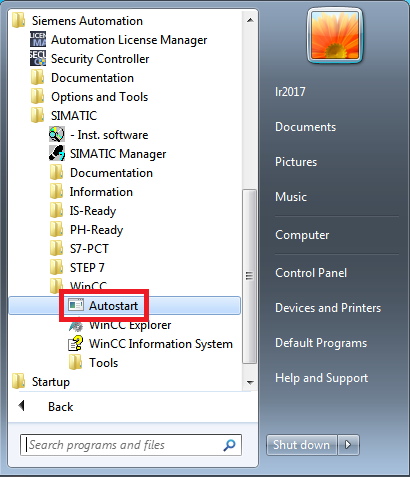Click scrollbar up arrow in programs list
The height and width of the screenshot is (477, 410).
pos(250,20)
